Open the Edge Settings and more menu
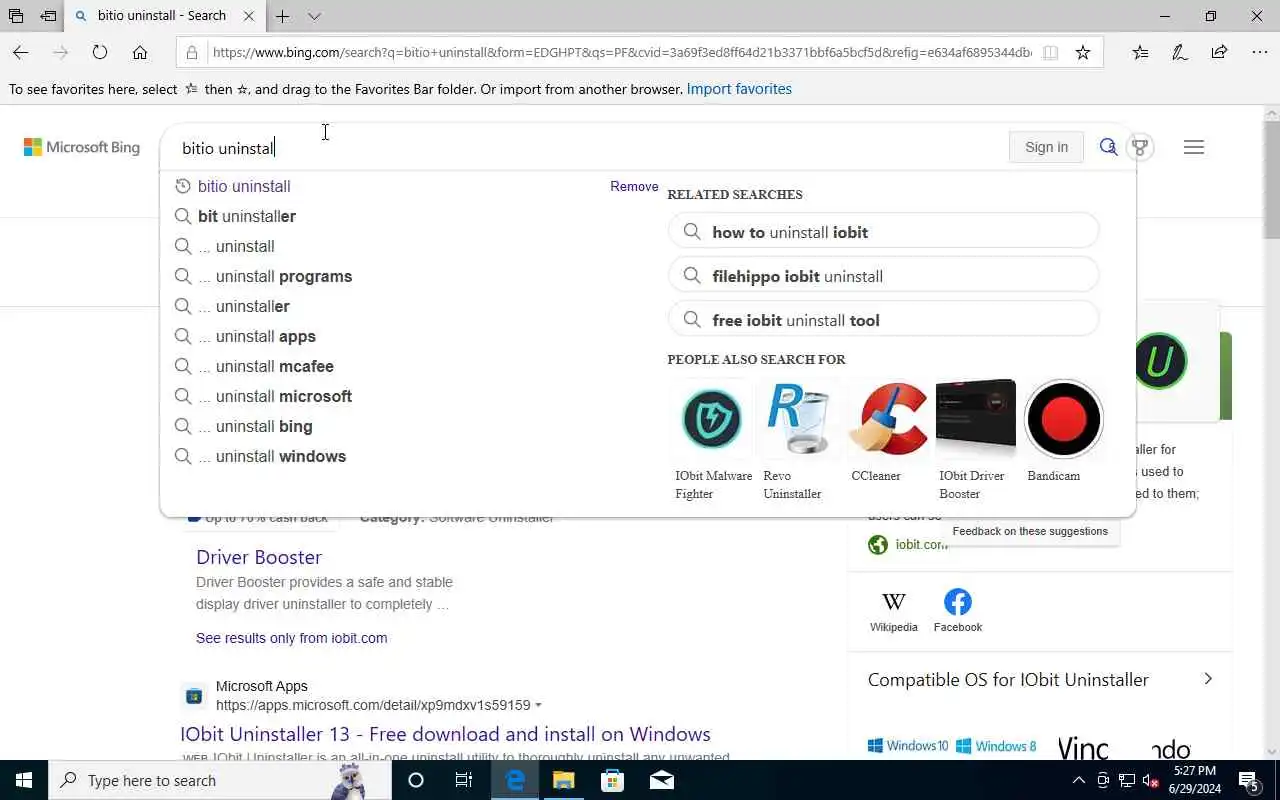The width and height of the screenshot is (1280, 800). (1259, 53)
